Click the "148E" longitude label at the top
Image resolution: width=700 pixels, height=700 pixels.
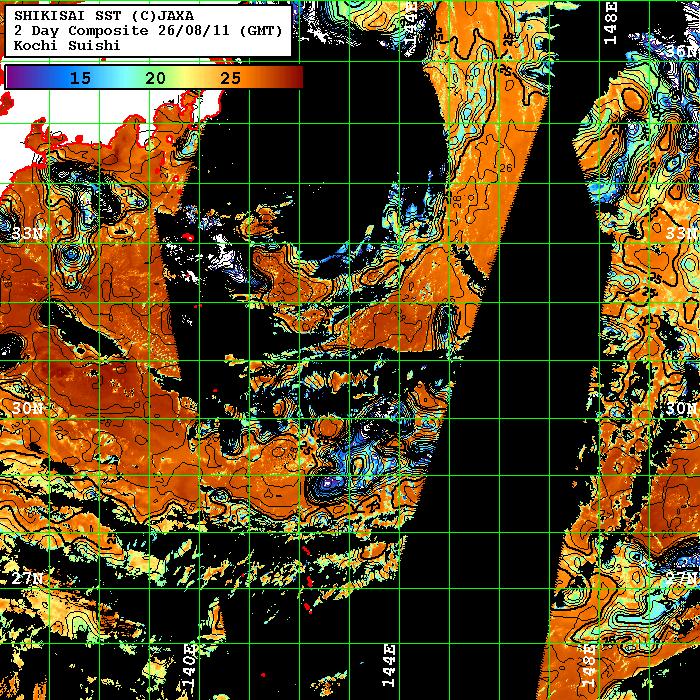click(611, 23)
